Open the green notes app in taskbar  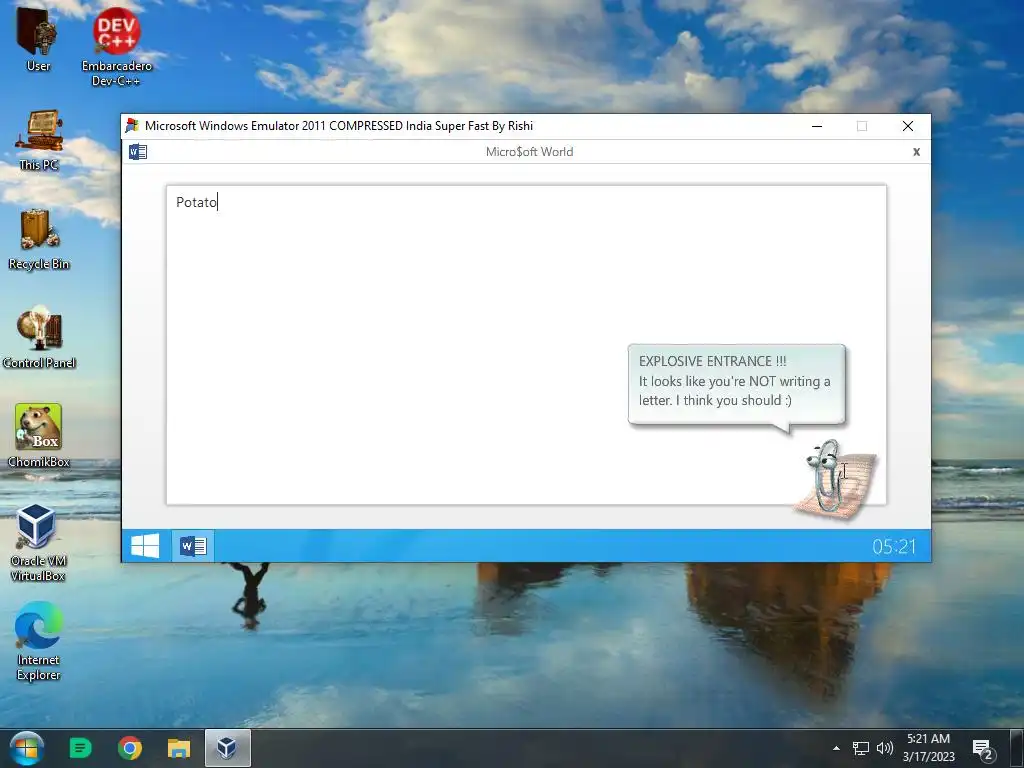click(80, 748)
